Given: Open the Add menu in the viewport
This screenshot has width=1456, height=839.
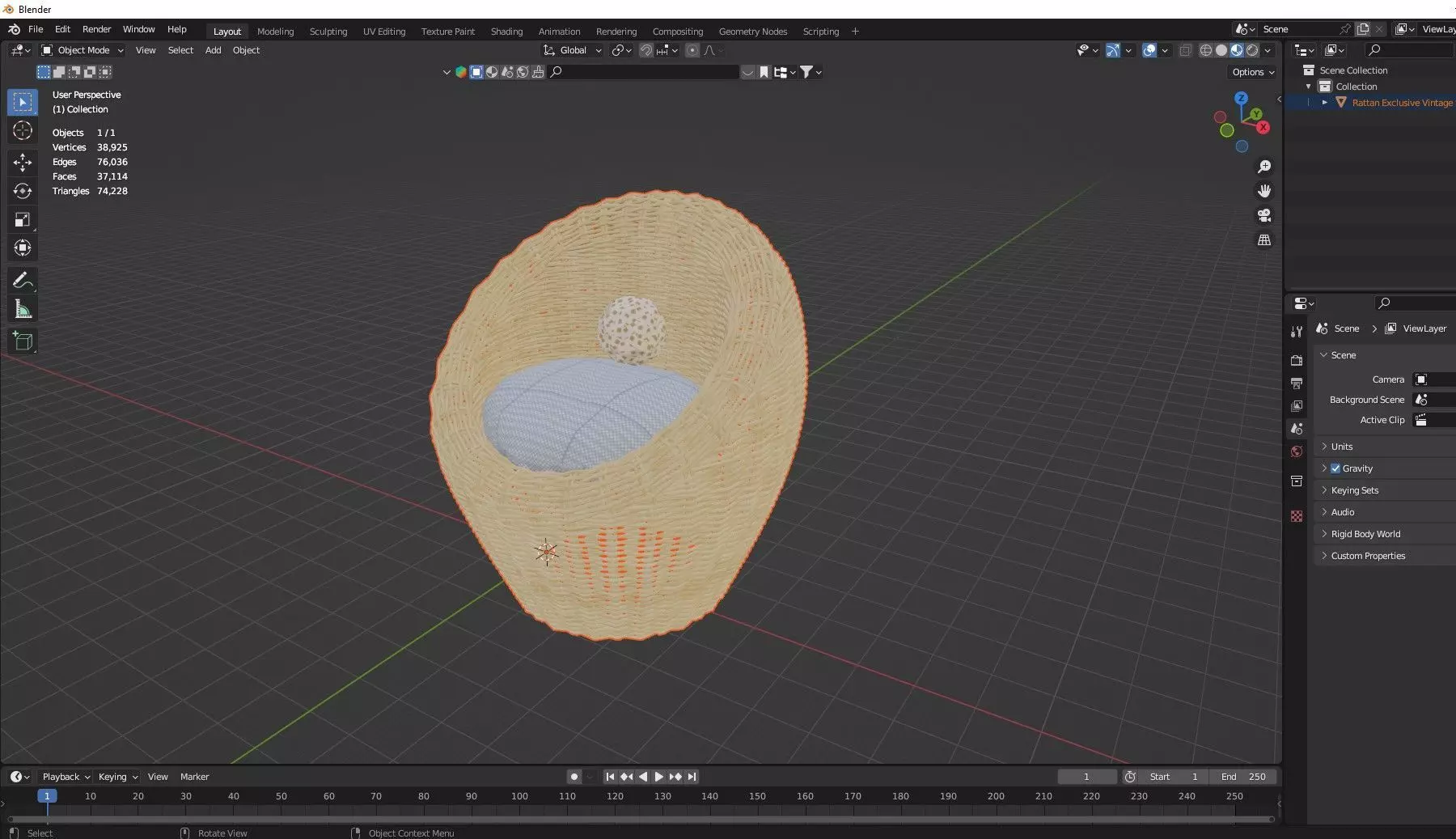Looking at the screenshot, I should pyautogui.click(x=213, y=50).
